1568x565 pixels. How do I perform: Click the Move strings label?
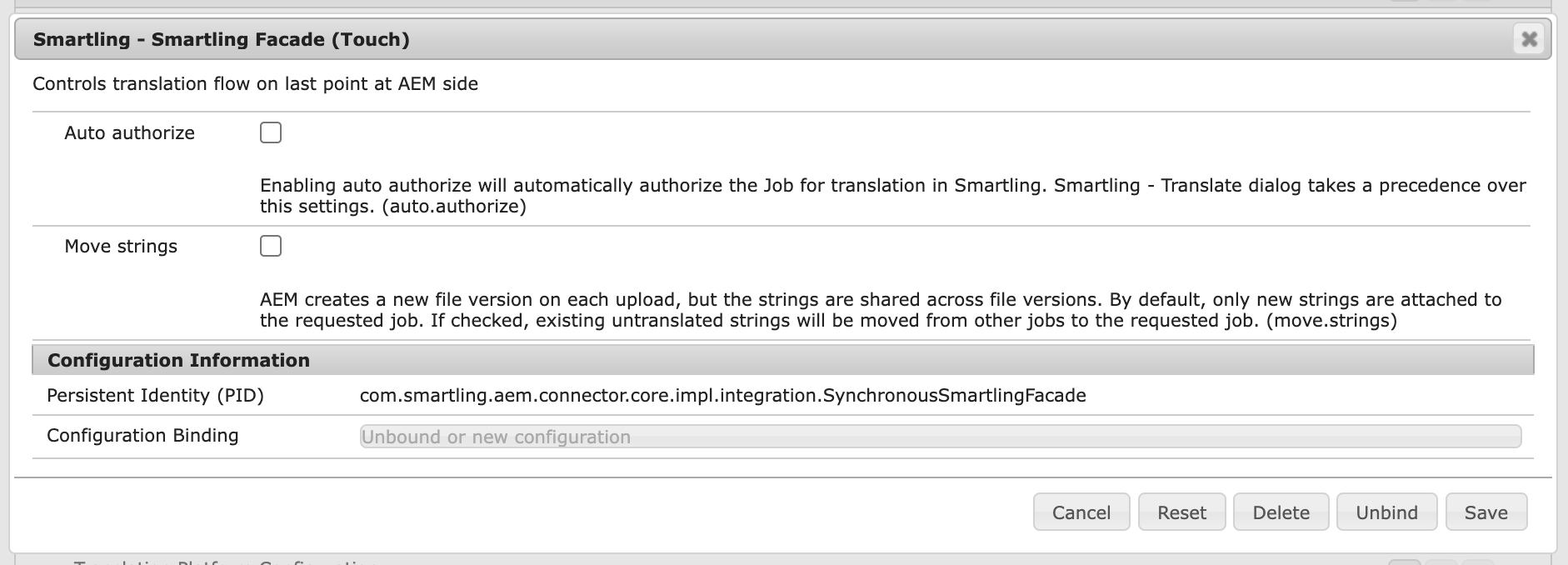(x=121, y=247)
